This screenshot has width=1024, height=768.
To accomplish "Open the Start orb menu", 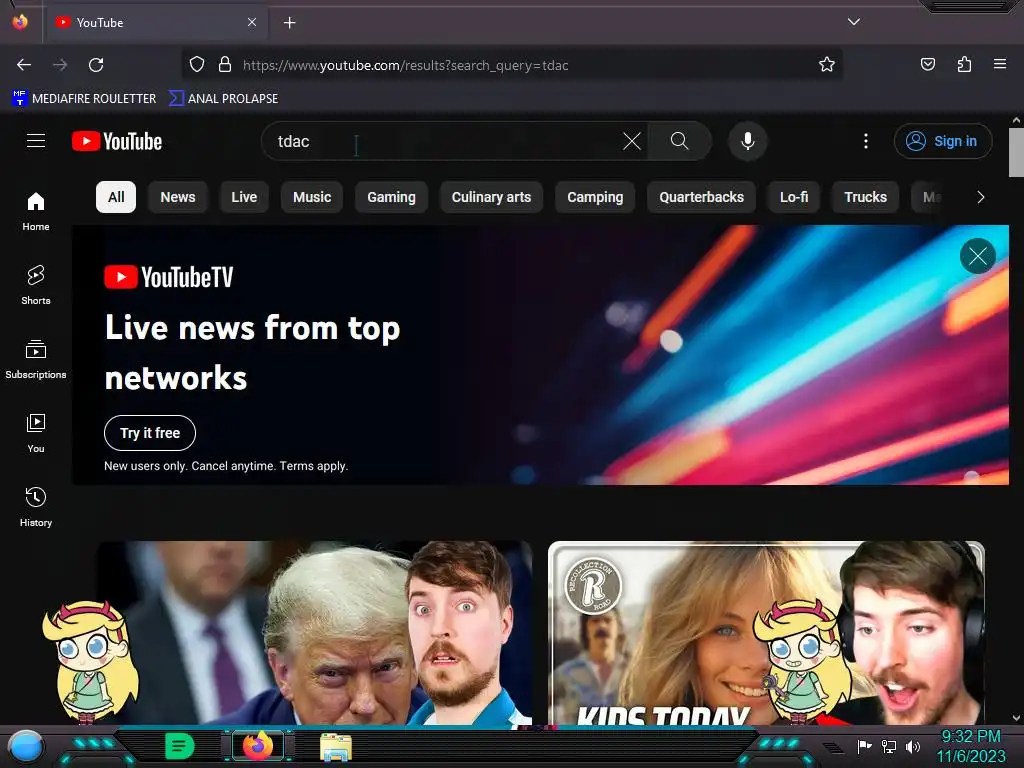I will [25, 748].
